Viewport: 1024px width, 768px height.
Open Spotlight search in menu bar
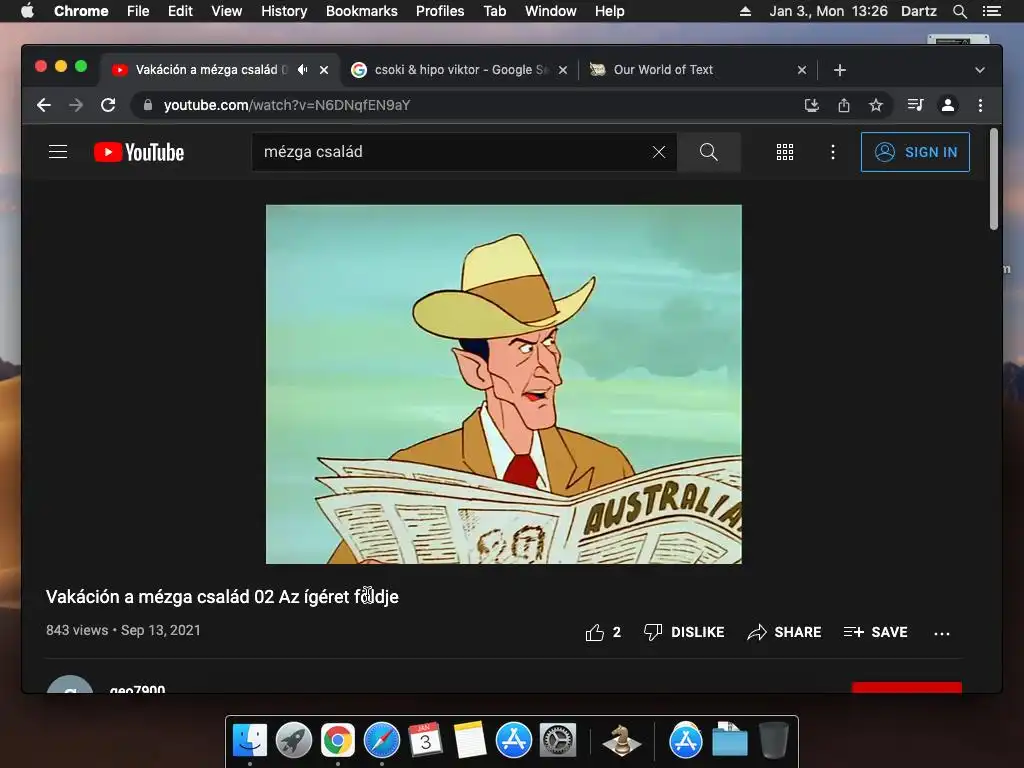(959, 11)
